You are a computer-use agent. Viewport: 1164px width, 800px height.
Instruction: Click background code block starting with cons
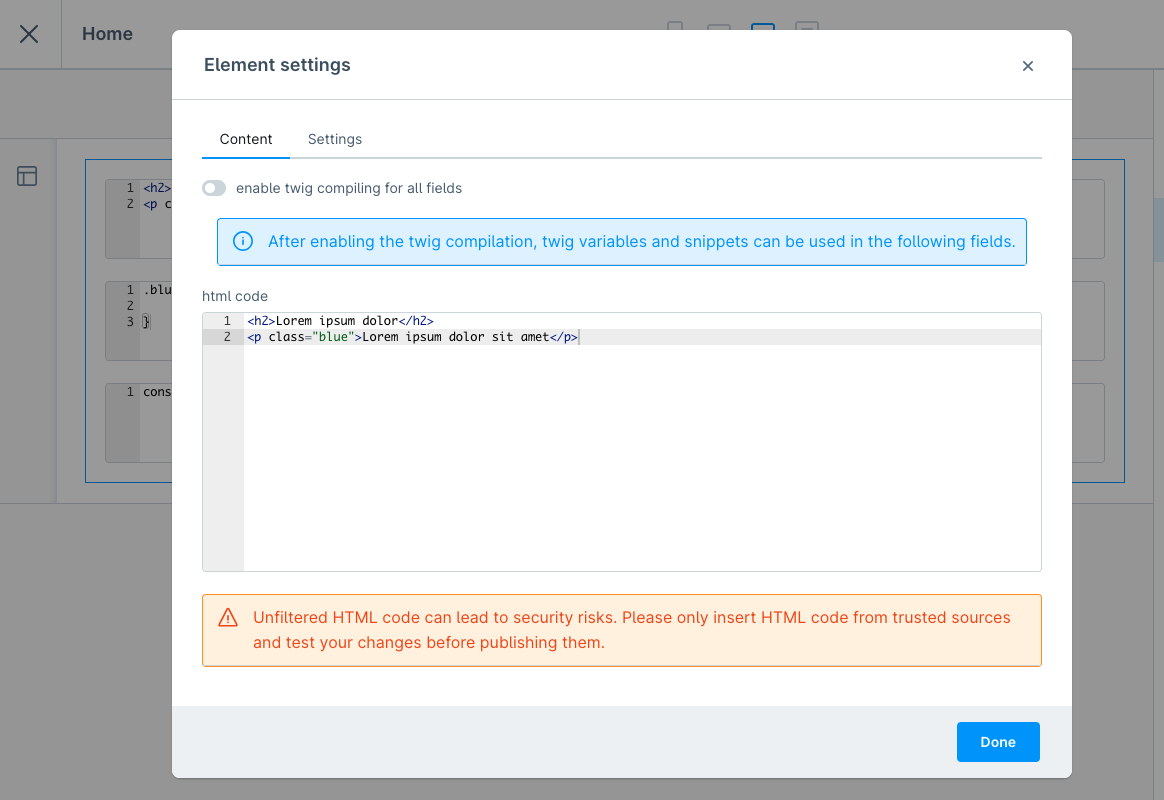click(x=140, y=422)
